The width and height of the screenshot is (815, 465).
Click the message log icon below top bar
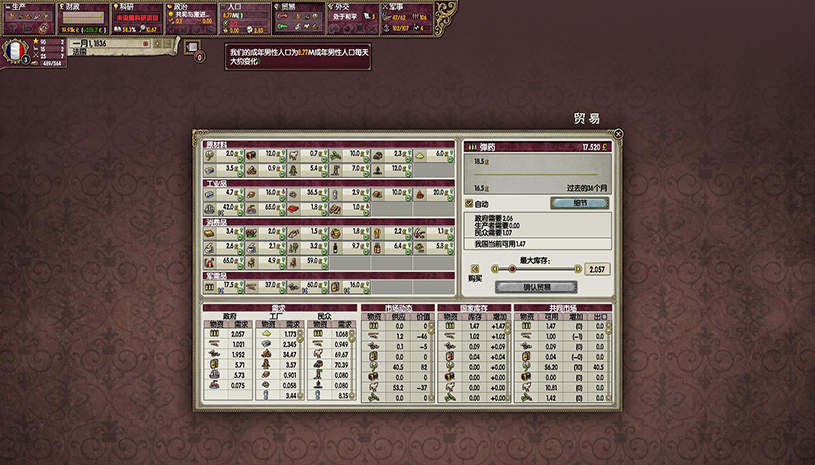(192, 47)
